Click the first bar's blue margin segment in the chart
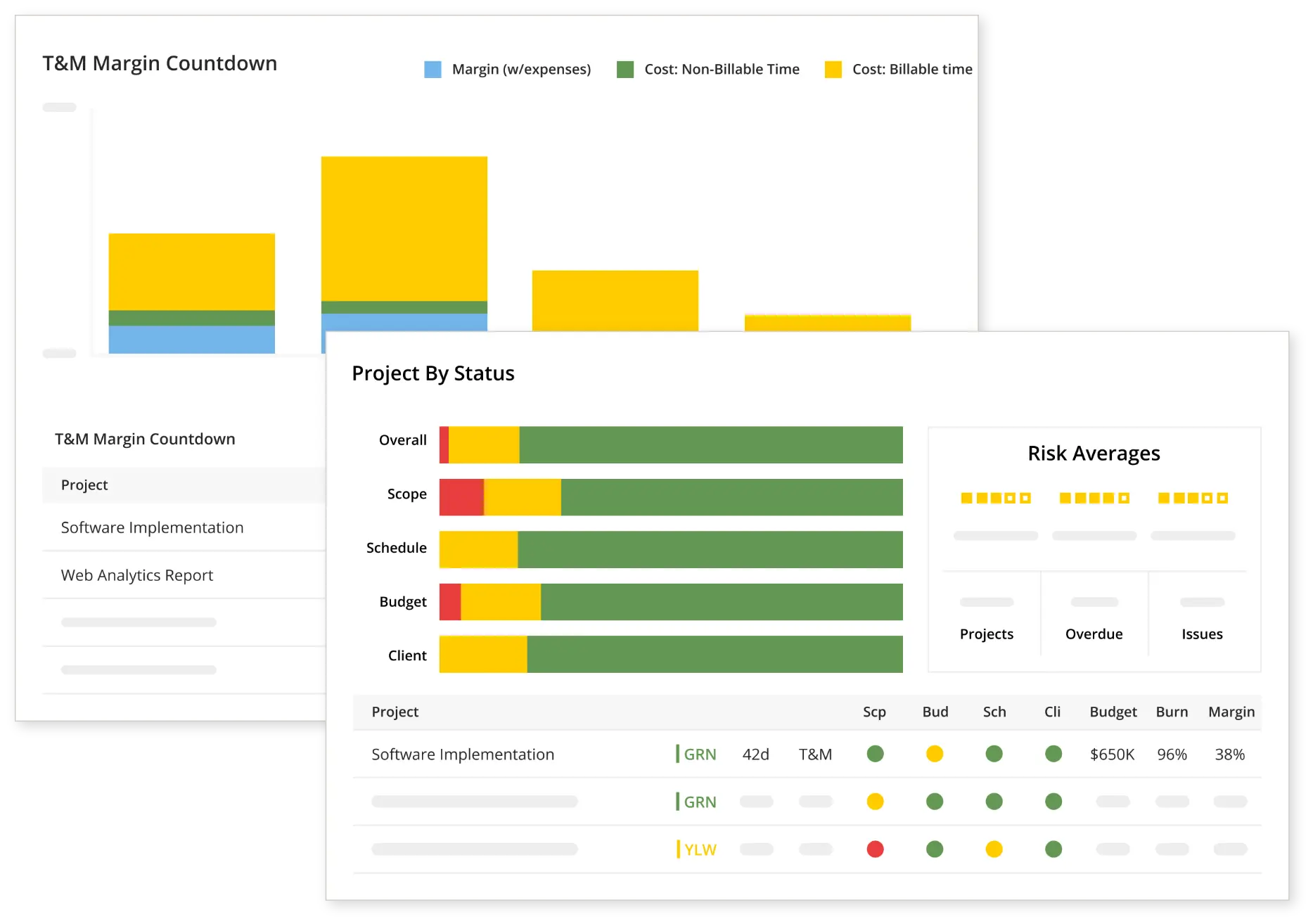 click(x=191, y=340)
